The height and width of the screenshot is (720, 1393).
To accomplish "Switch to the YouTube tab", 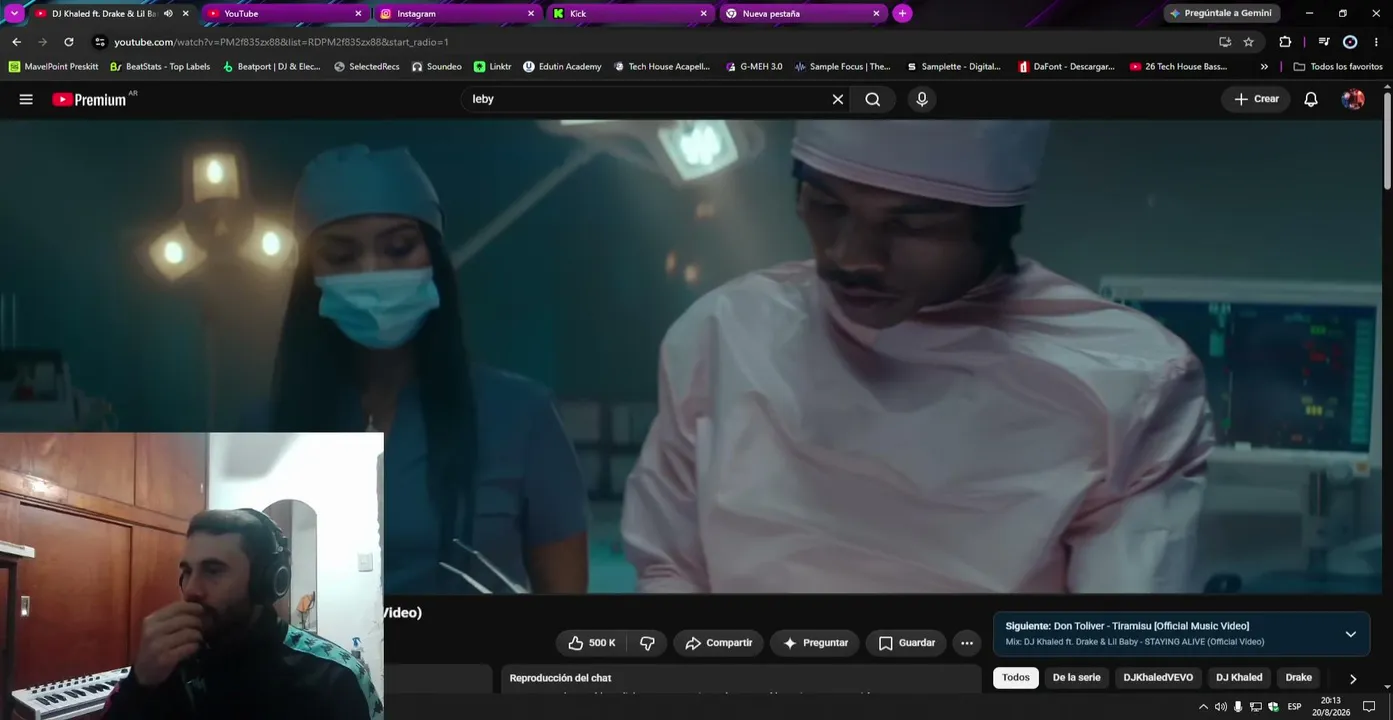I will (x=283, y=14).
